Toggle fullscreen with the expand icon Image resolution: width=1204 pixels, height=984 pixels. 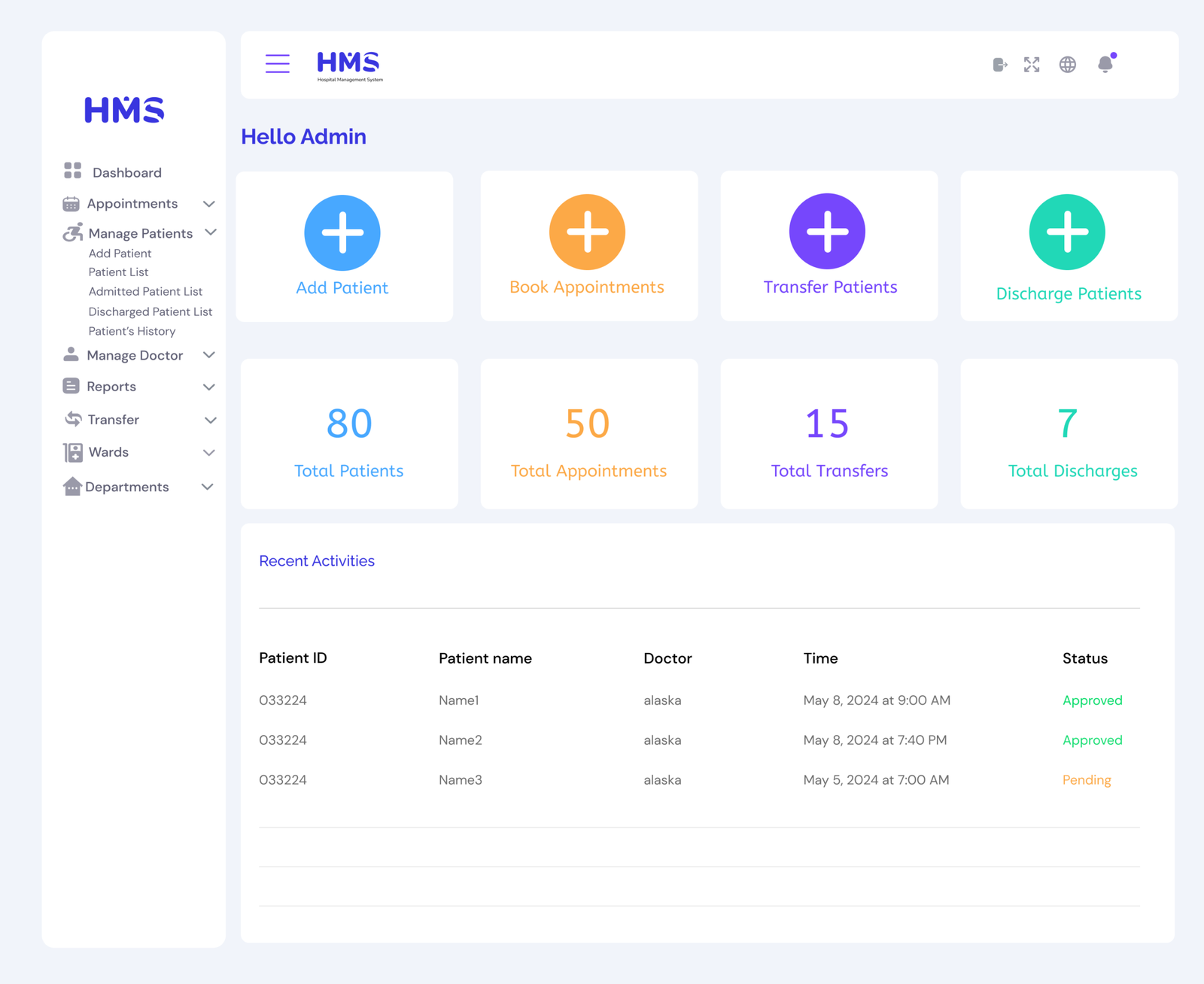(1032, 65)
